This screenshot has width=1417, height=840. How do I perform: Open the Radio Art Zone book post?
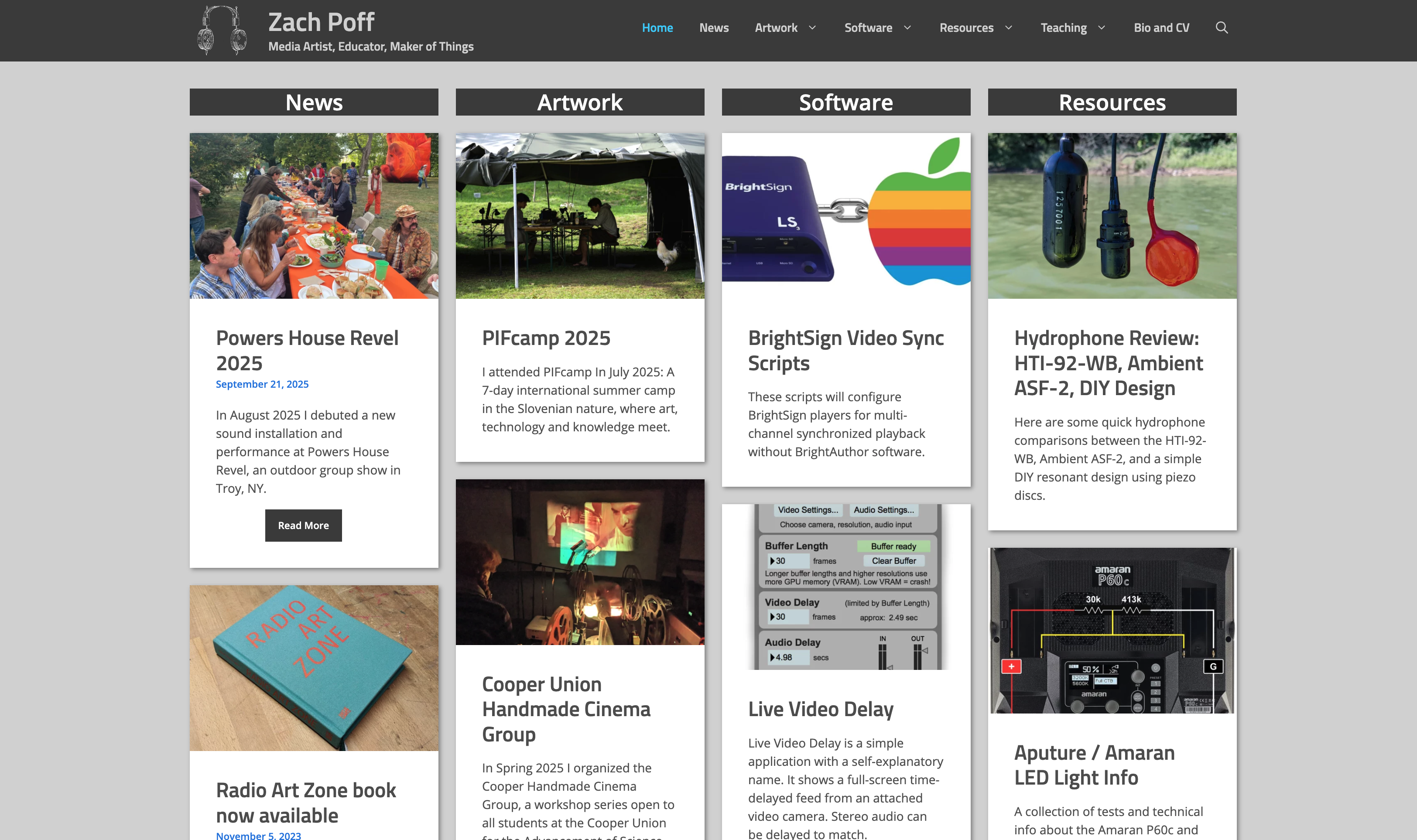306,802
